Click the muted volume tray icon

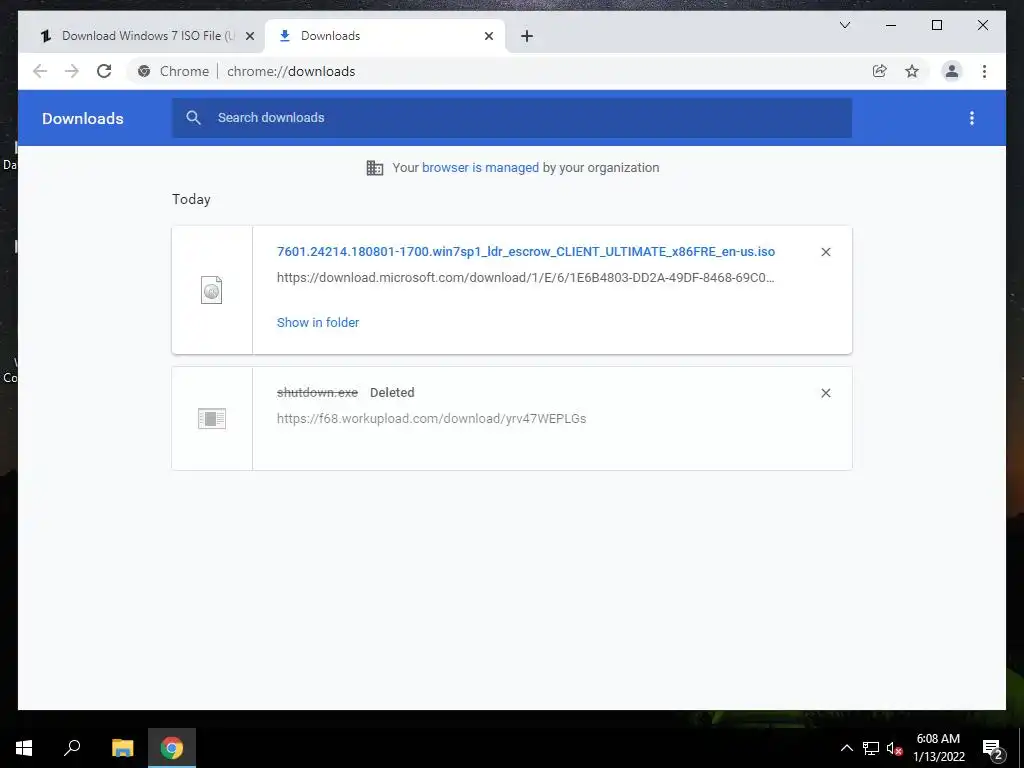click(x=894, y=748)
